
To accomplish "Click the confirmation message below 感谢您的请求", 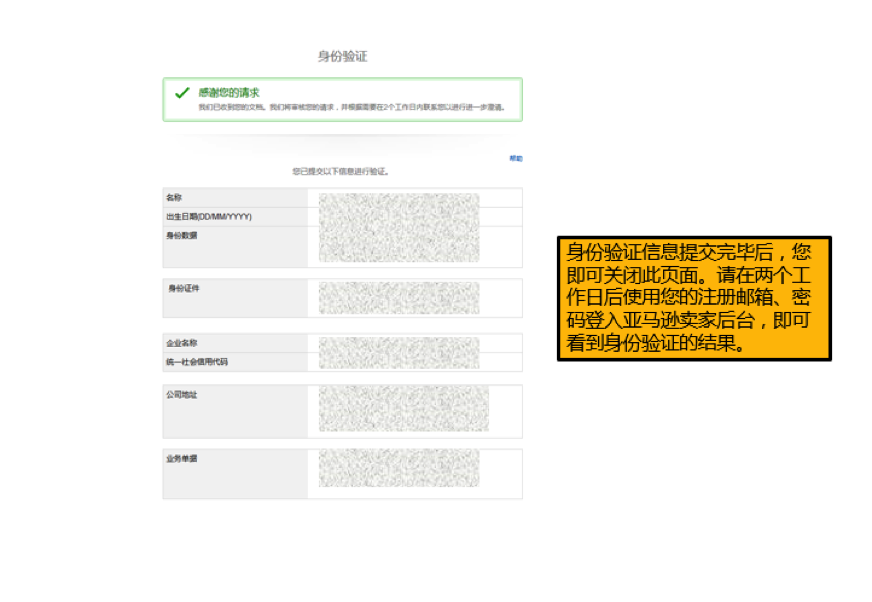I will click(350, 106).
